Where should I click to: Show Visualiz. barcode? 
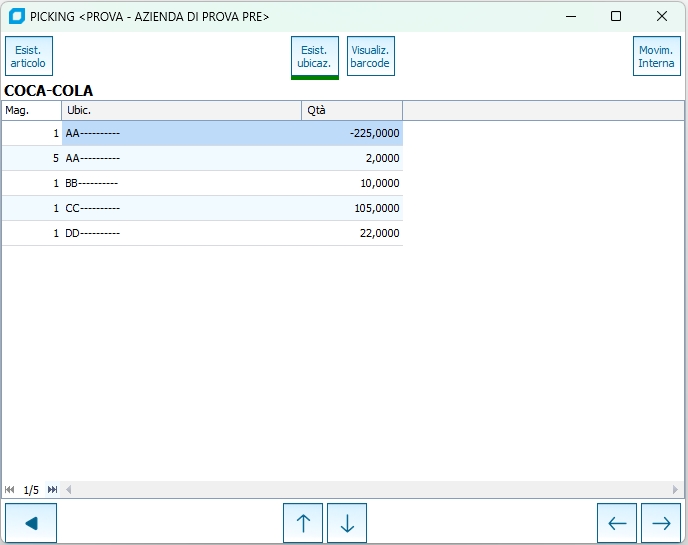(x=370, y=57)
